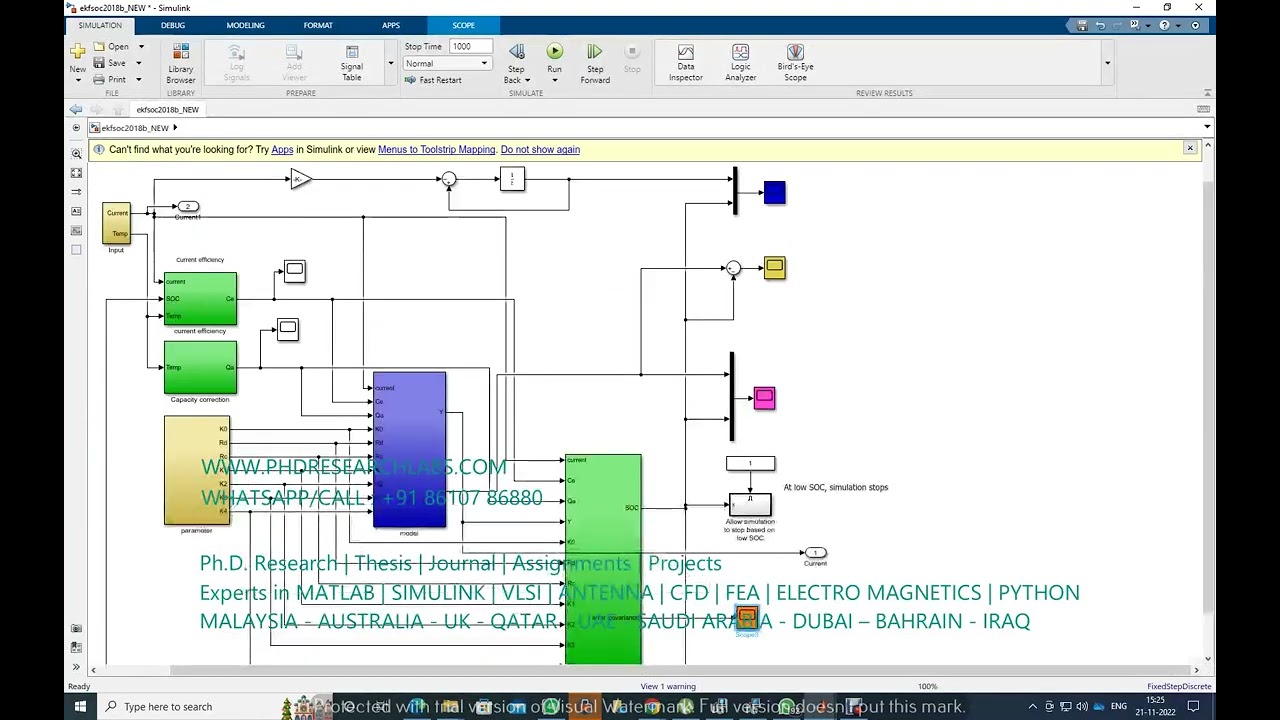
Task: Expand the Prepare gallery arrow
Action: 391,63
